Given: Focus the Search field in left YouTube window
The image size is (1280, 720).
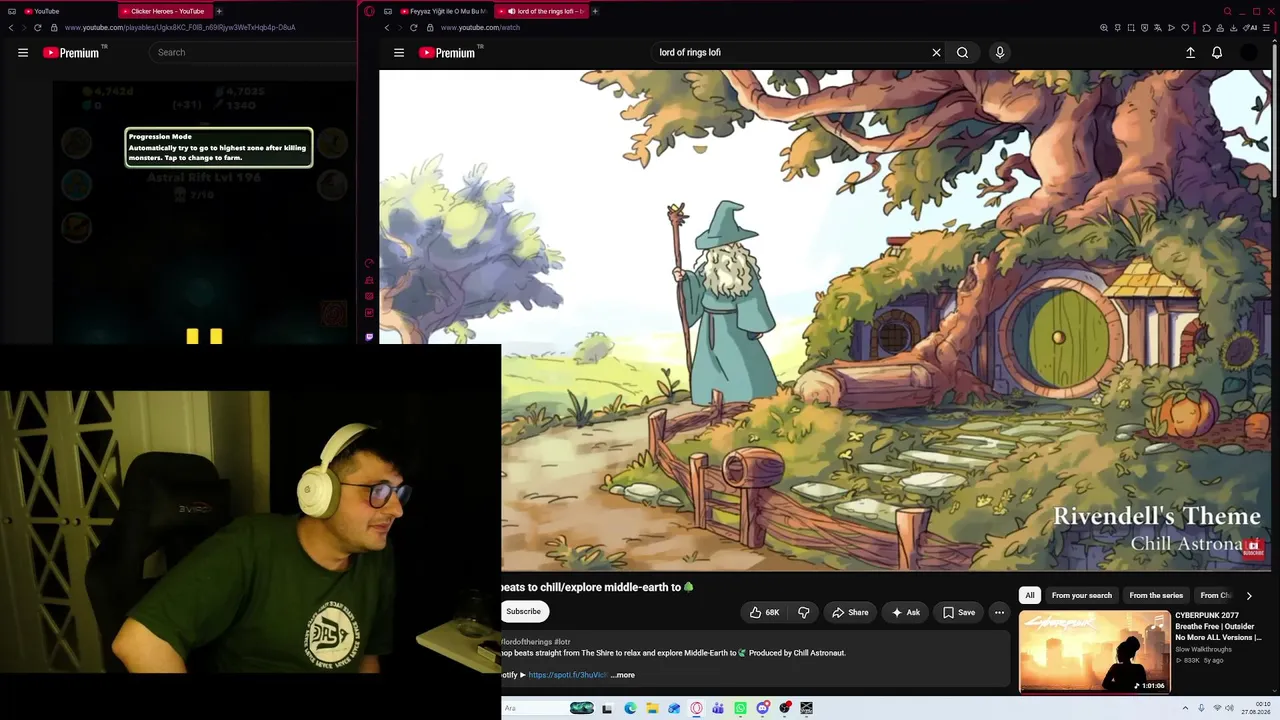Looking at the screenshot, I should [252, 52].
